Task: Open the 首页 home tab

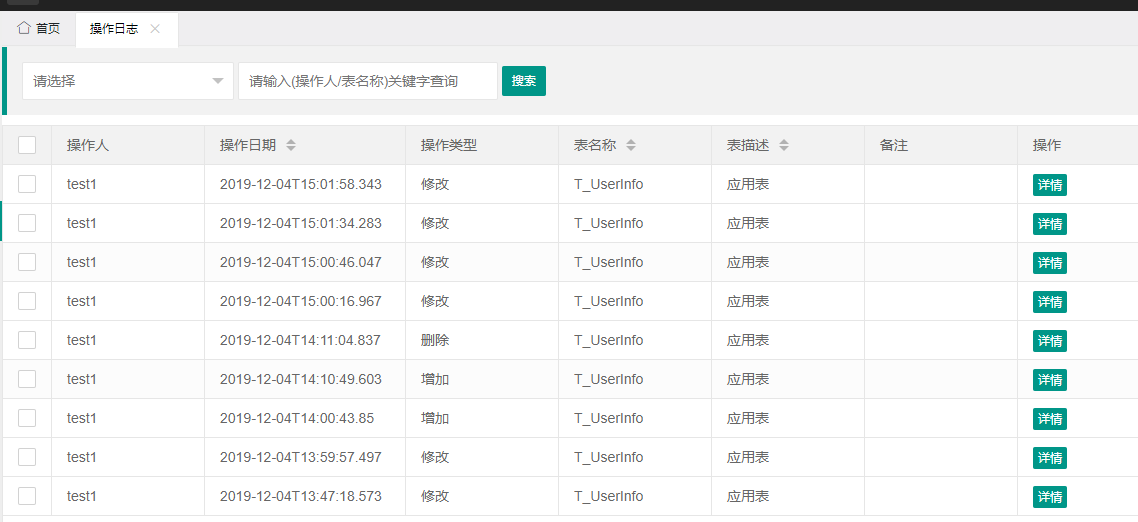Action: point(38,29)
